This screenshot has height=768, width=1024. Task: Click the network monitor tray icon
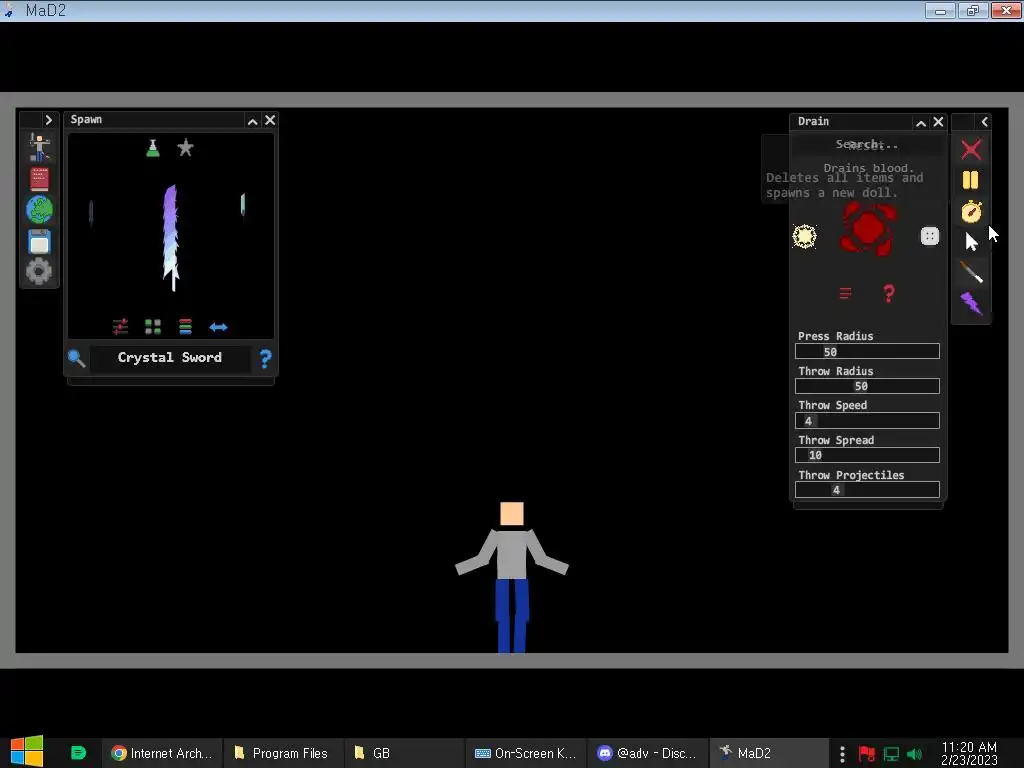[x=891, y=754]
